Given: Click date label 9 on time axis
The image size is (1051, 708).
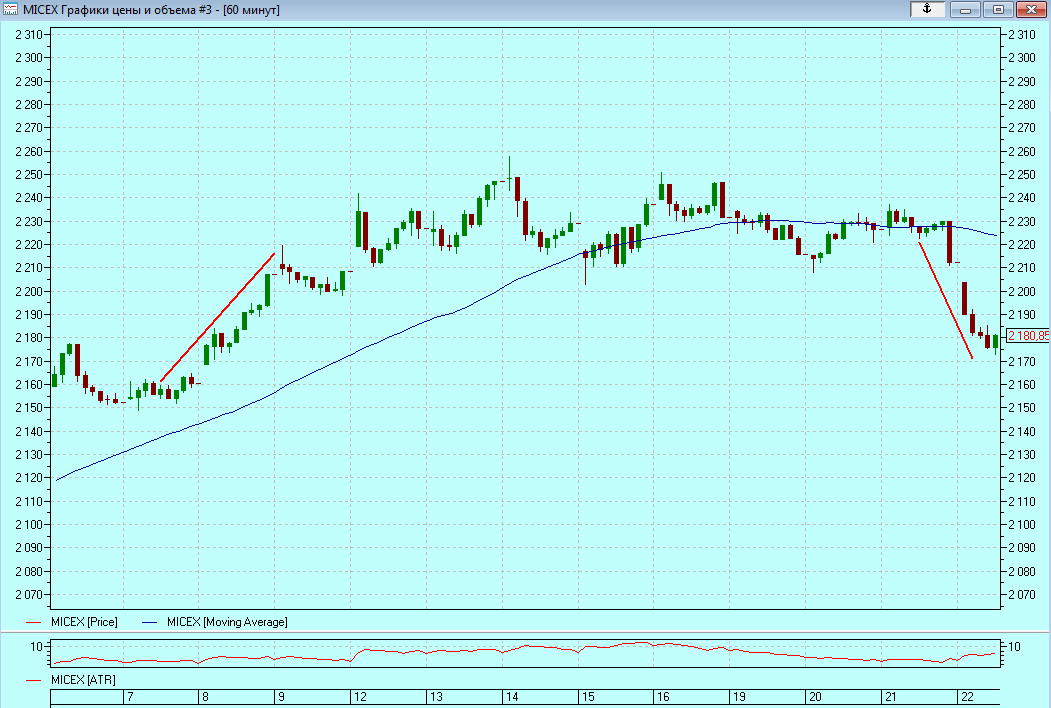Looking at the screenshot, I should (282, 697).
